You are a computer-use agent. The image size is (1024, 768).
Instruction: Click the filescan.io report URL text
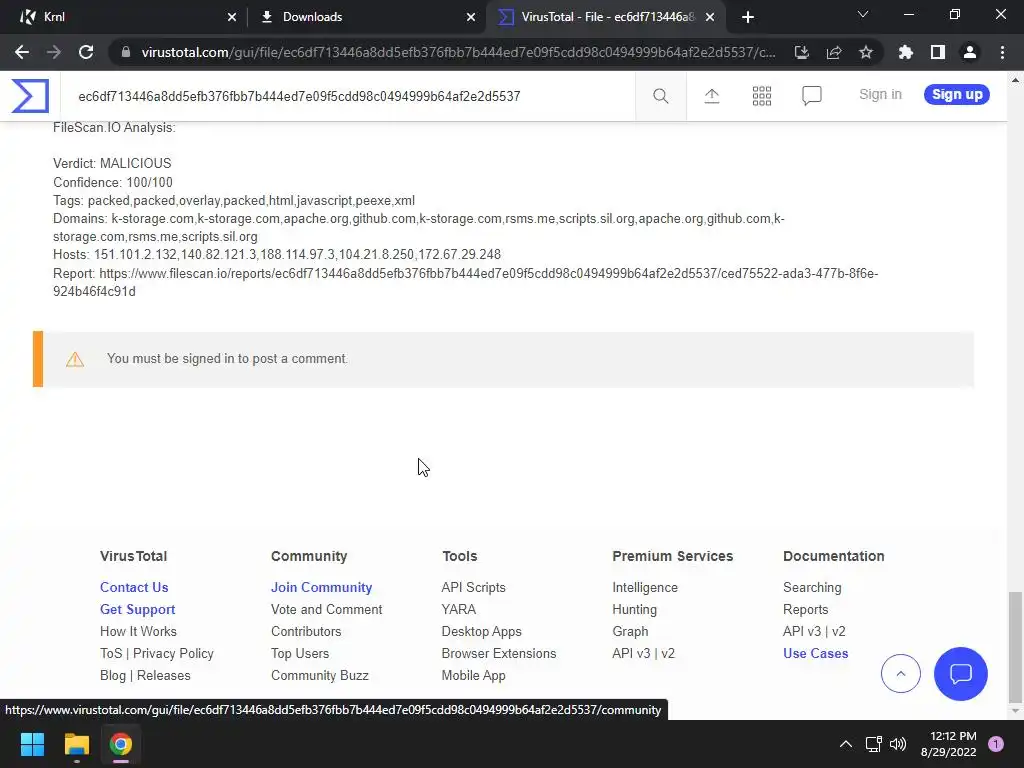(x=466, y=282)
